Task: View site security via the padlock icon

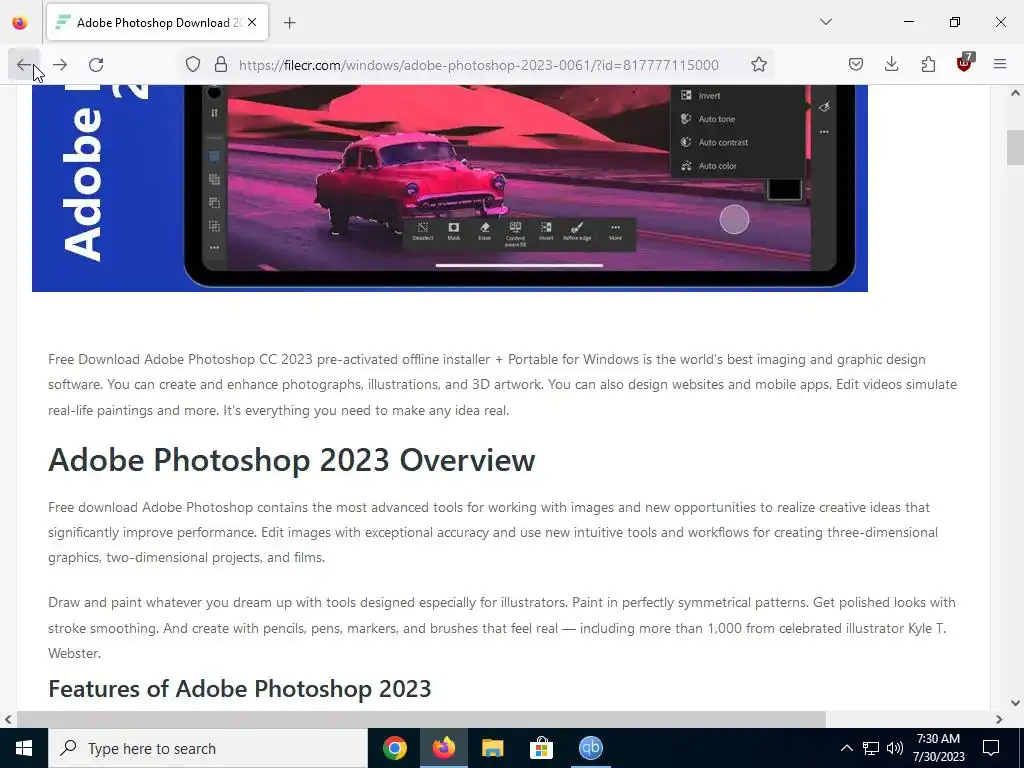Action: click(221, 65)
